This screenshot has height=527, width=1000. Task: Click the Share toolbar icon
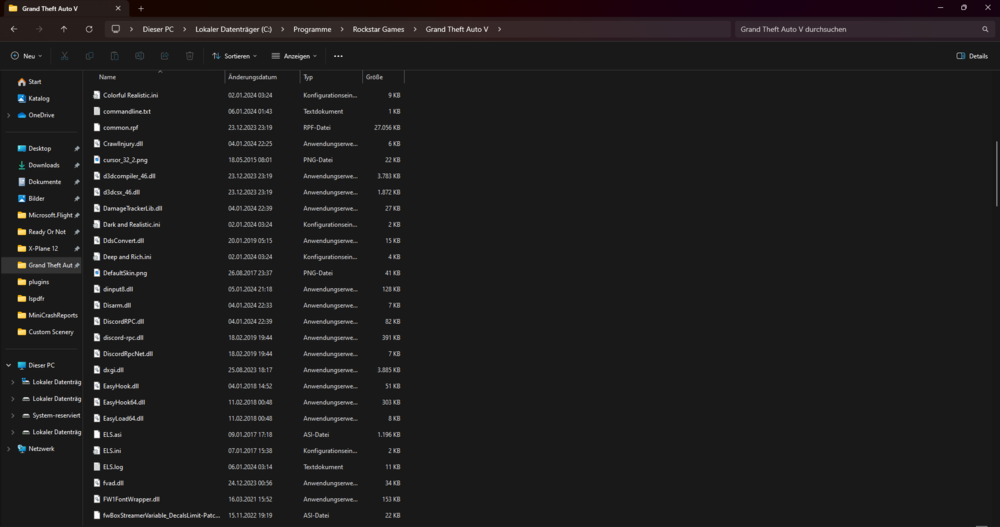(x=165, y=56)
